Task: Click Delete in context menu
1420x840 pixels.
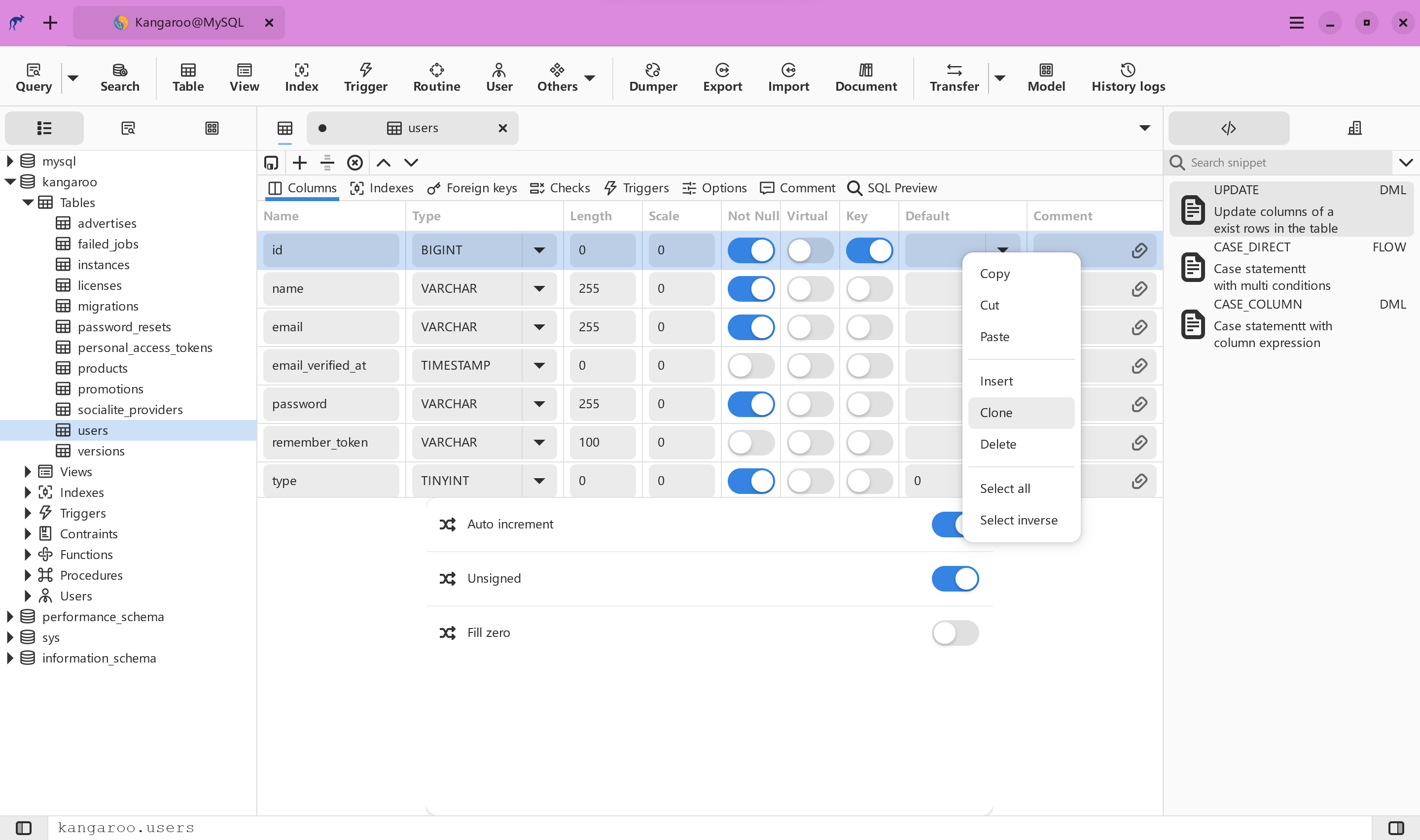Action: pyautogui.click(x=998, y=444)
